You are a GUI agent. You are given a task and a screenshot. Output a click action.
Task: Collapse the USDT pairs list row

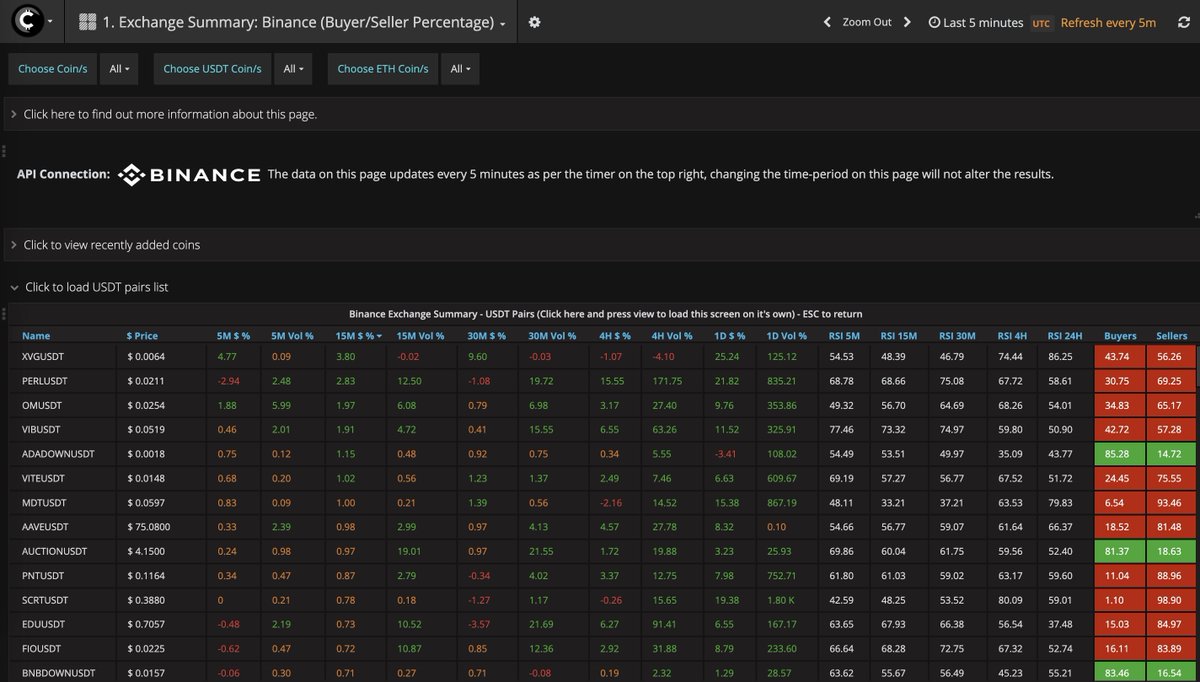click(x=96, y=287)
